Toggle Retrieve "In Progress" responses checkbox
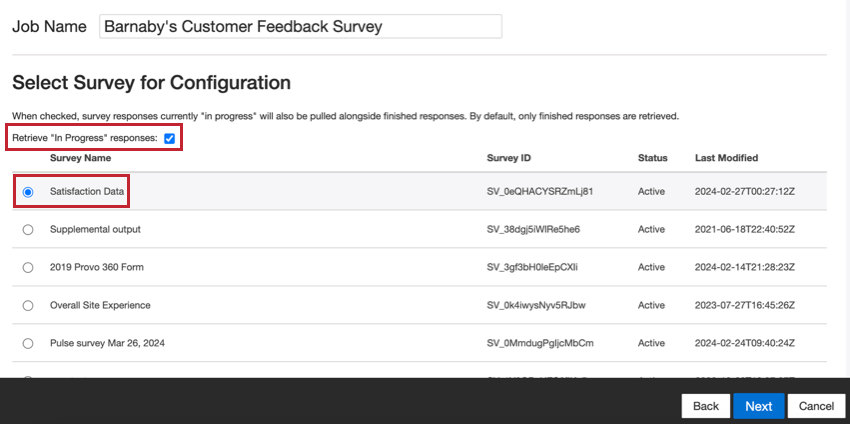The image size is (850, 424). click(x=170, y=138)
